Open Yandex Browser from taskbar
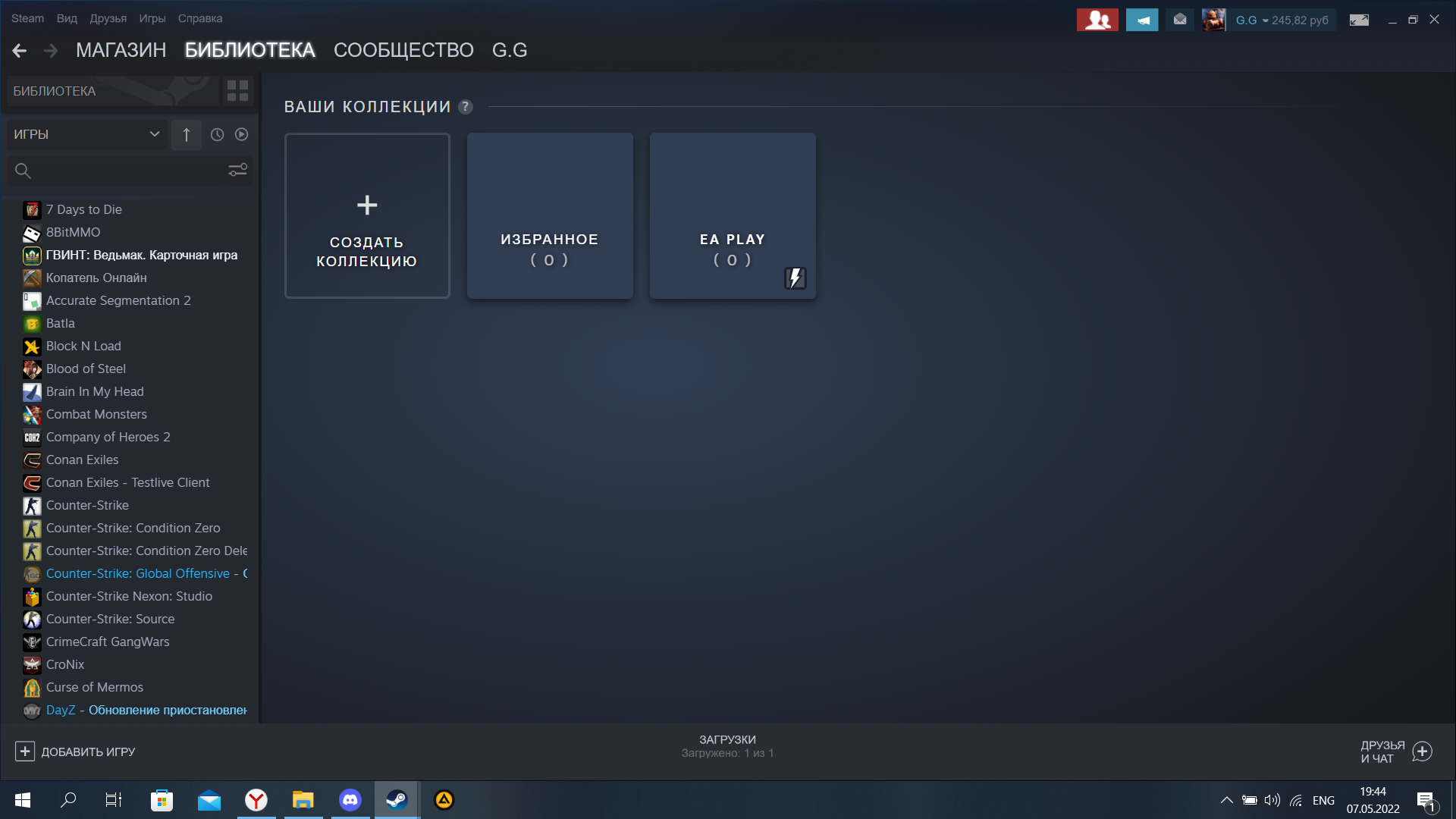The image size is (1456, 819). click(x=256, y=800)
